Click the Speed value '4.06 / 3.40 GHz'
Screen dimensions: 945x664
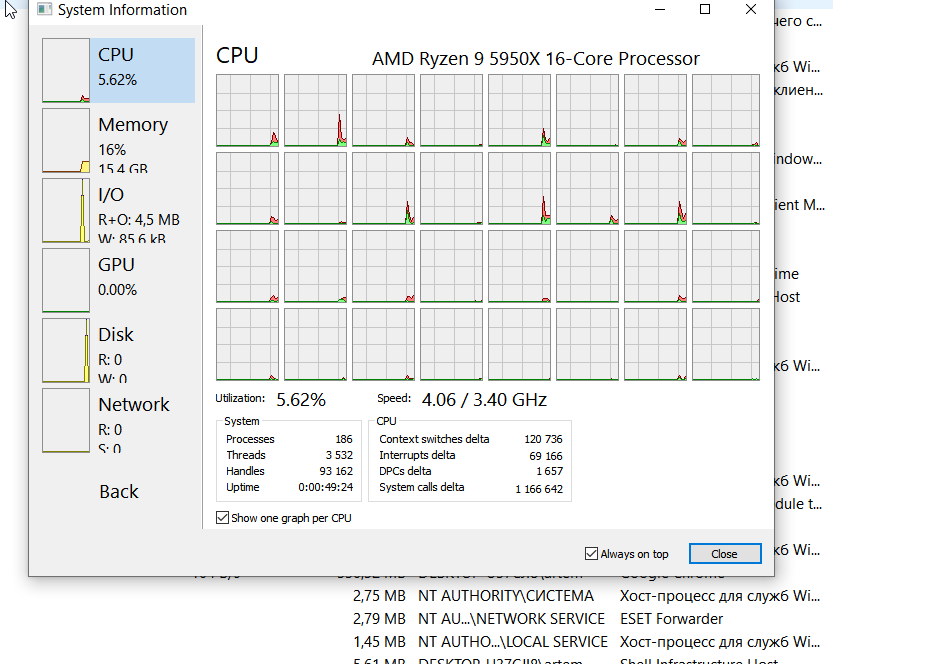point(484,399)
